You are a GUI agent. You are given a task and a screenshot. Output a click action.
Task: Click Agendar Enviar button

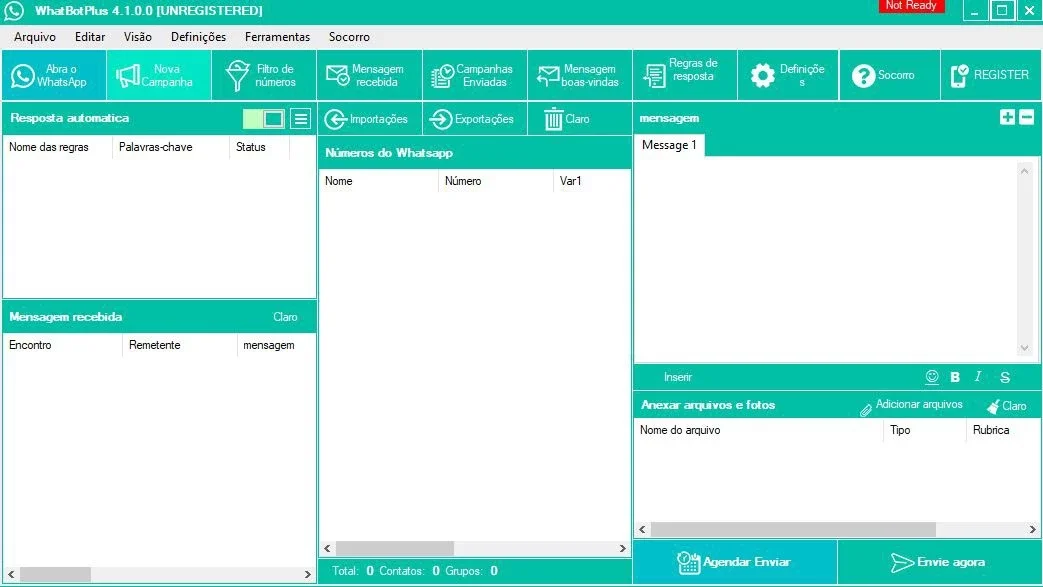click(735, 562)
